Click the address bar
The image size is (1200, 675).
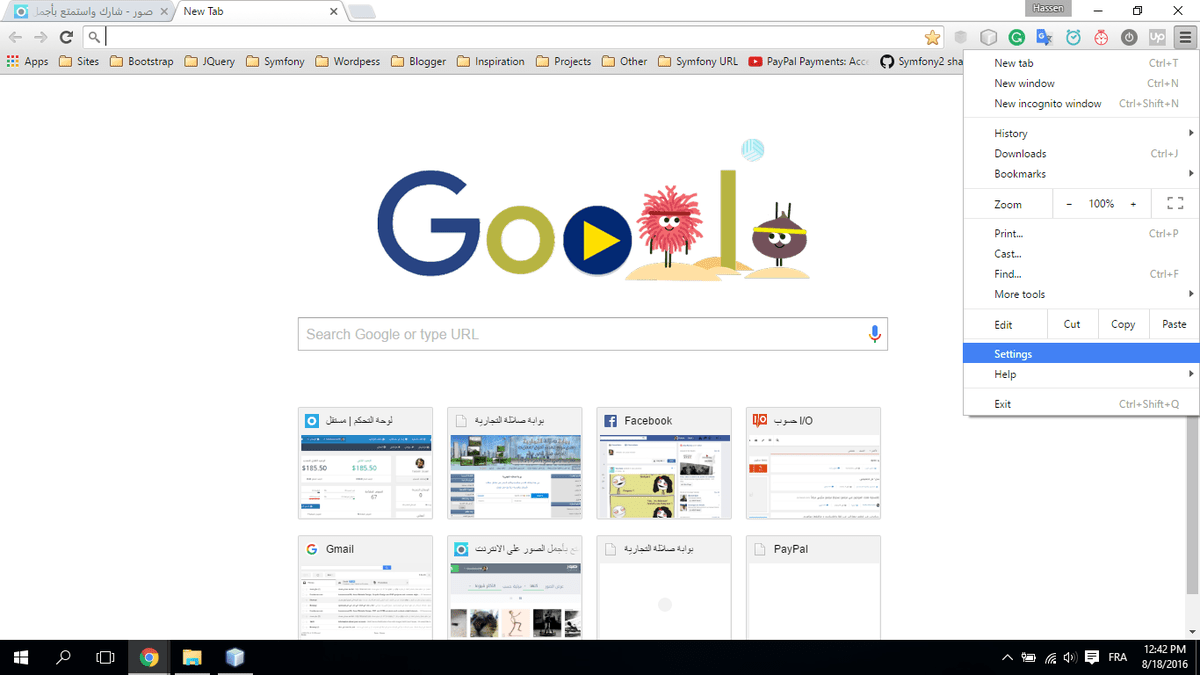coord(512,37)
